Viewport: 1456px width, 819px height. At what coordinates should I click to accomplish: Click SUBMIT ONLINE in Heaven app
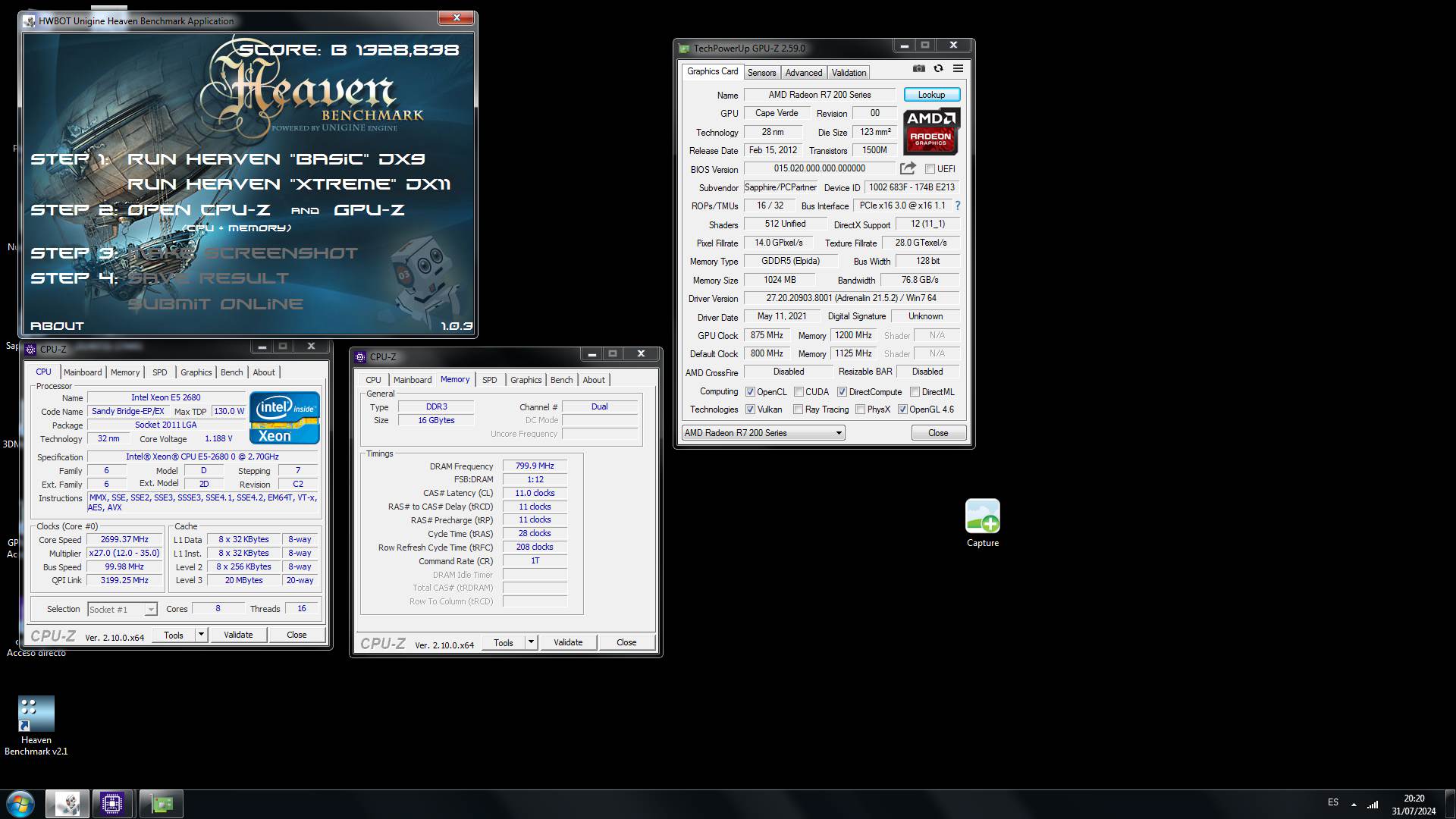(x=215, y=304)
